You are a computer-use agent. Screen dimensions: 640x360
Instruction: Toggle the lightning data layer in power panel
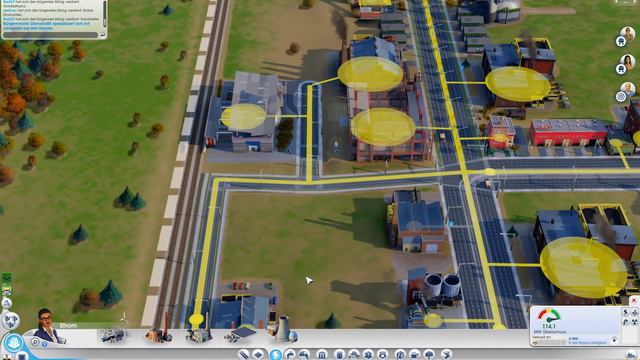[626, 312]
